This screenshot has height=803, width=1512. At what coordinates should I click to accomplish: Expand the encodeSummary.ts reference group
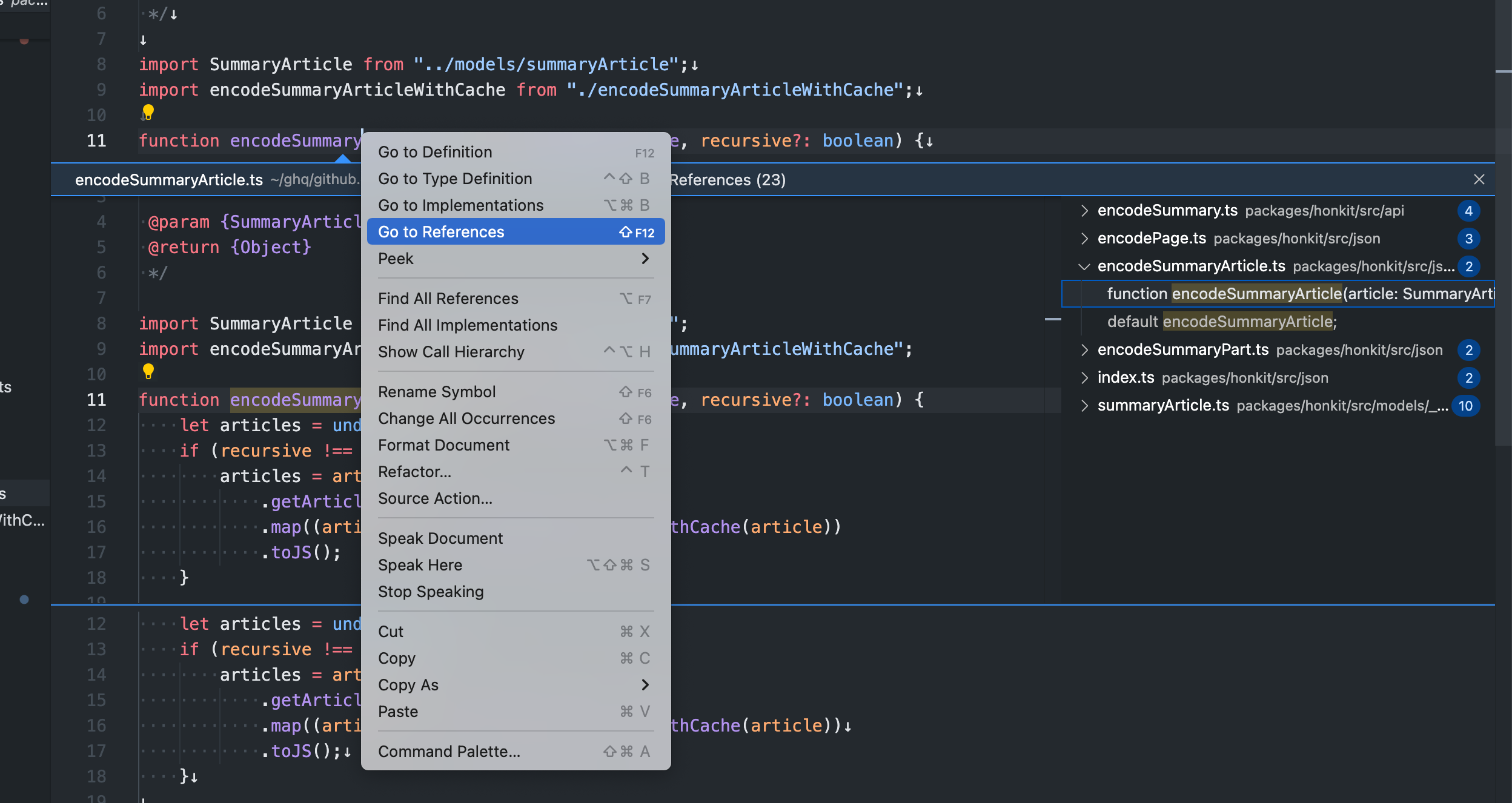point(1084,211)
